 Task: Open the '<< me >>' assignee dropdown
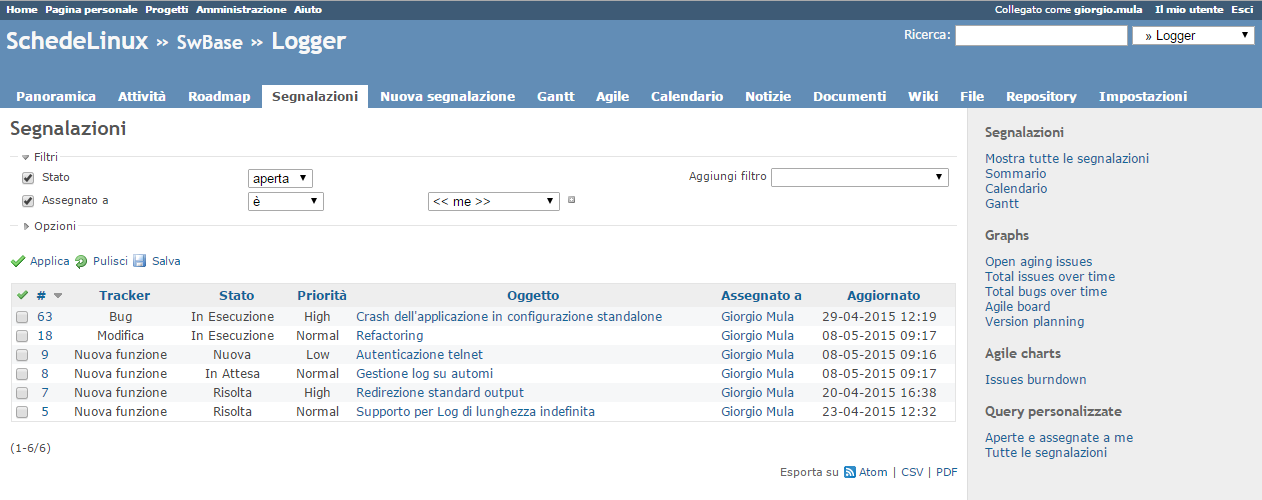[493, 201]
